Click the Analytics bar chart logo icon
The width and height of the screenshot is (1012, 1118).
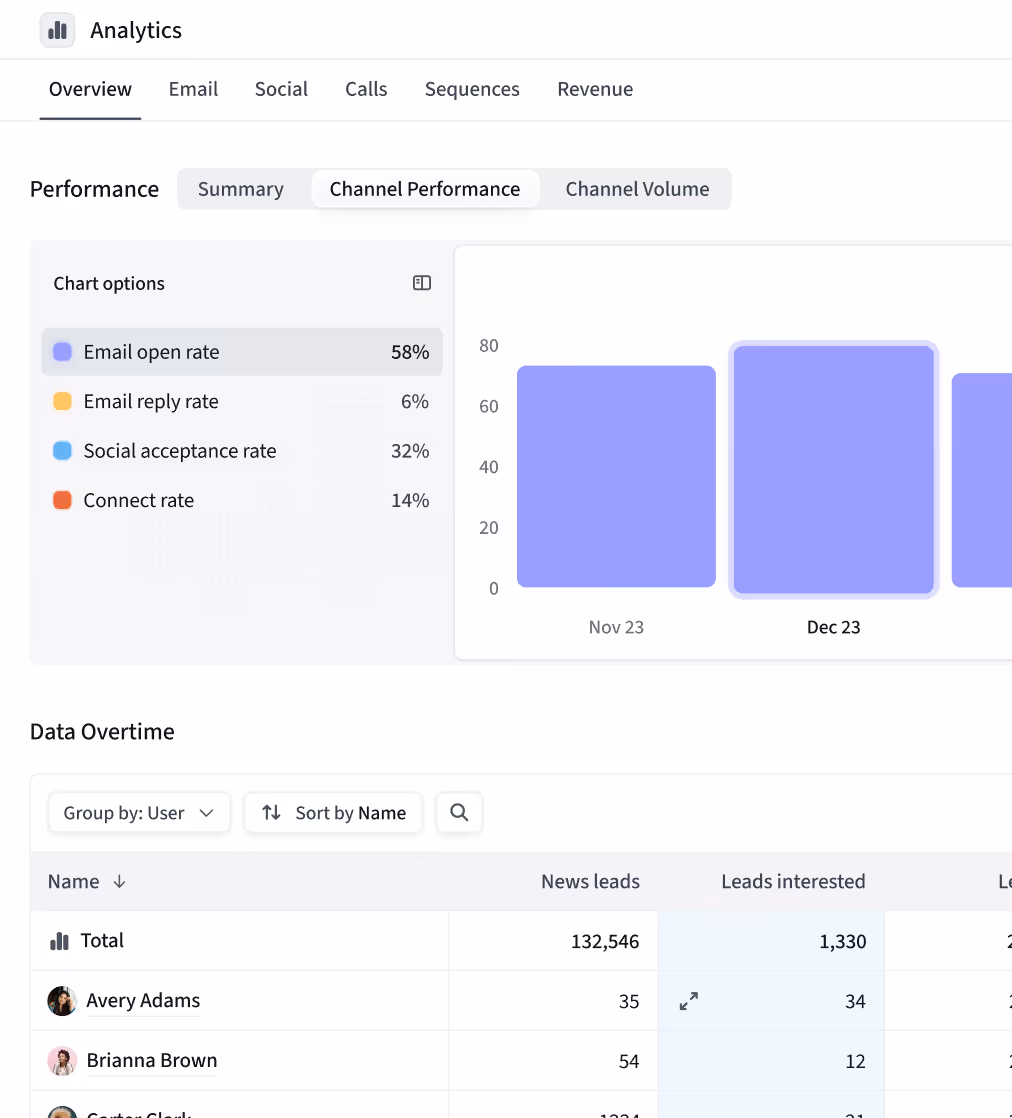[57, 30]
